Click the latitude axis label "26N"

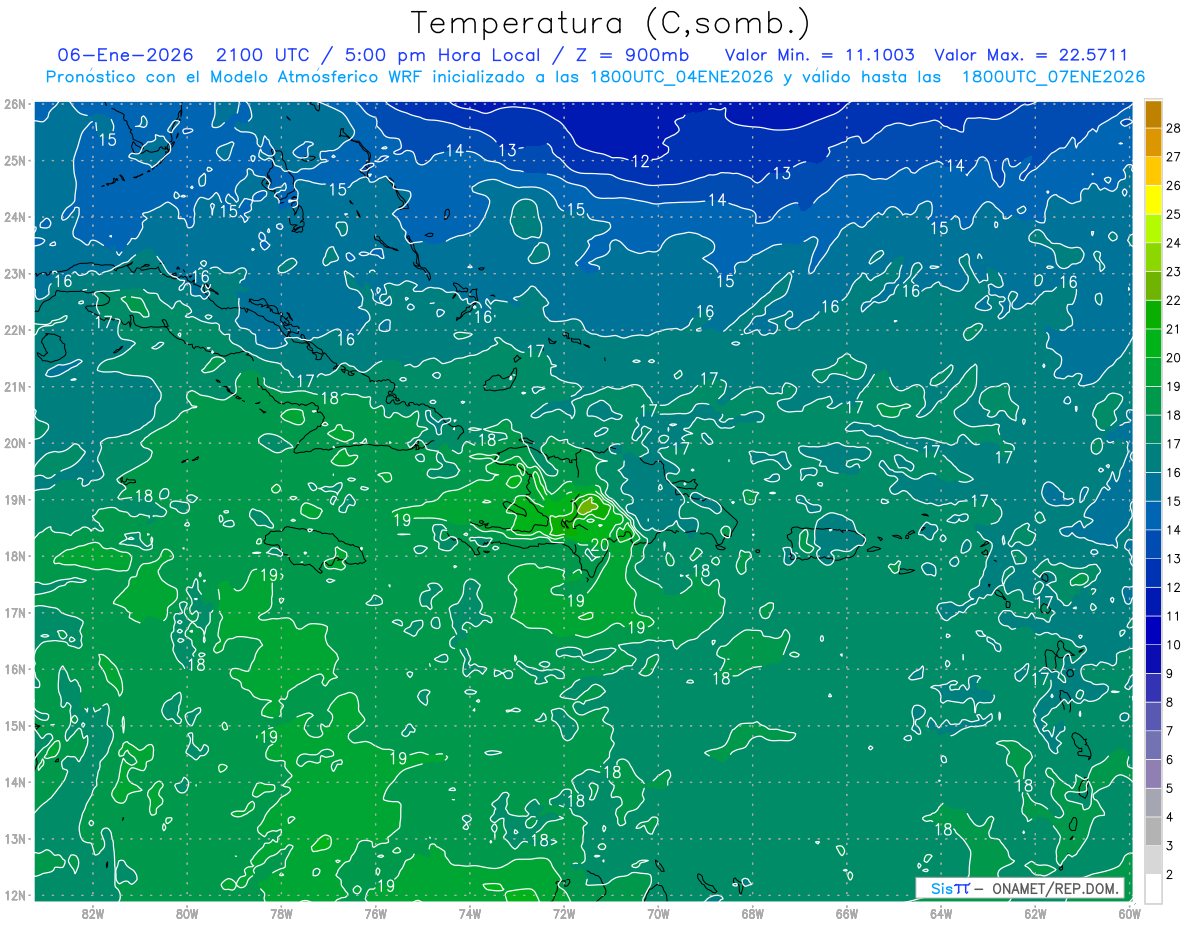(14, 104)
